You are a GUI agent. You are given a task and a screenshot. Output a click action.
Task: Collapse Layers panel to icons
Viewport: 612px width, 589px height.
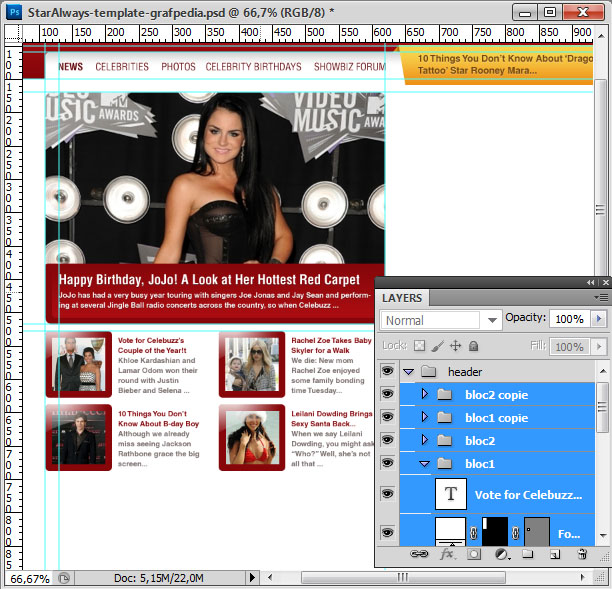coord(591,282)
